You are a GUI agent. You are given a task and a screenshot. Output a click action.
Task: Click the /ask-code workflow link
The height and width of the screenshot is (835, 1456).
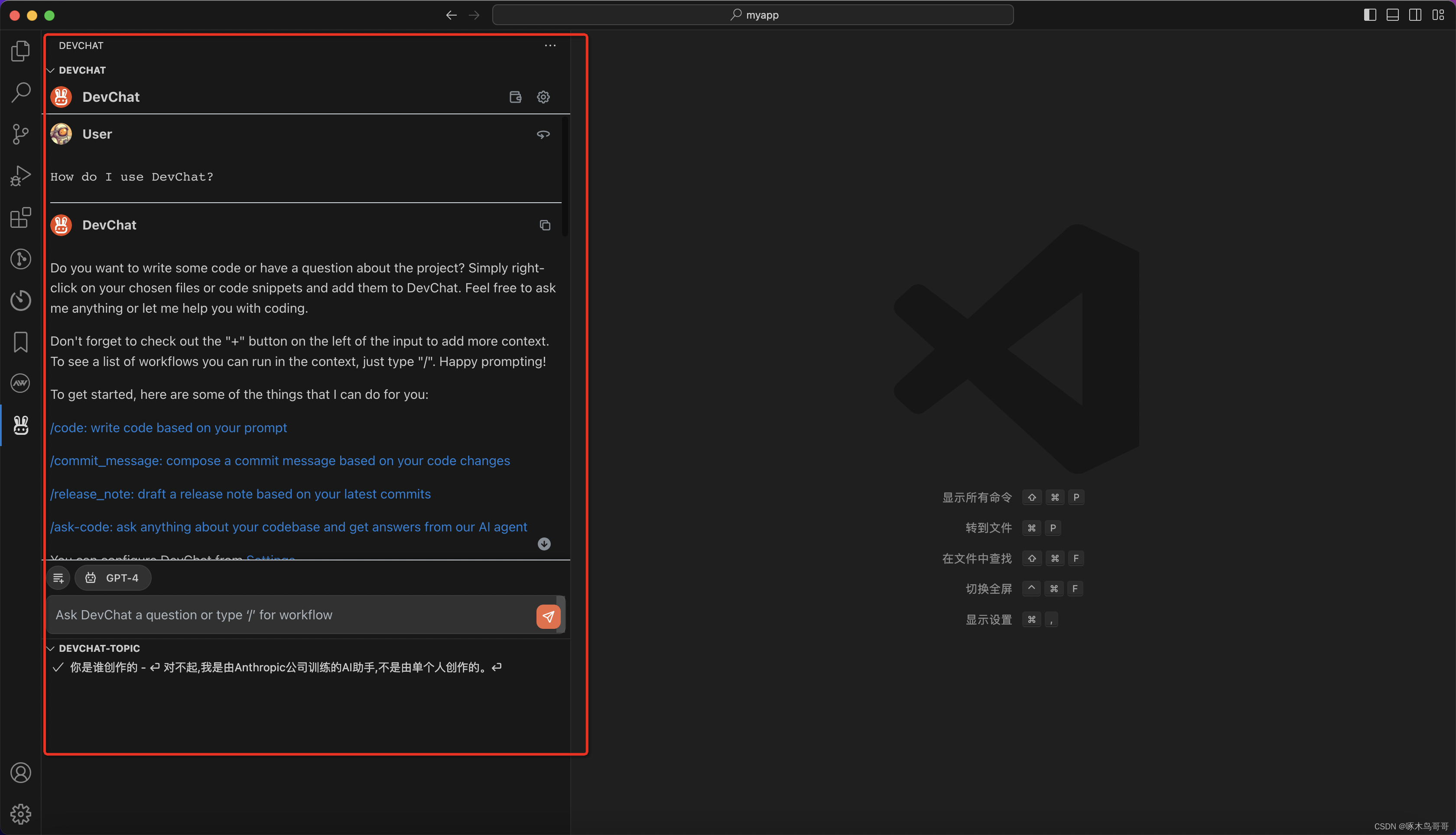[x=289, y=527]
